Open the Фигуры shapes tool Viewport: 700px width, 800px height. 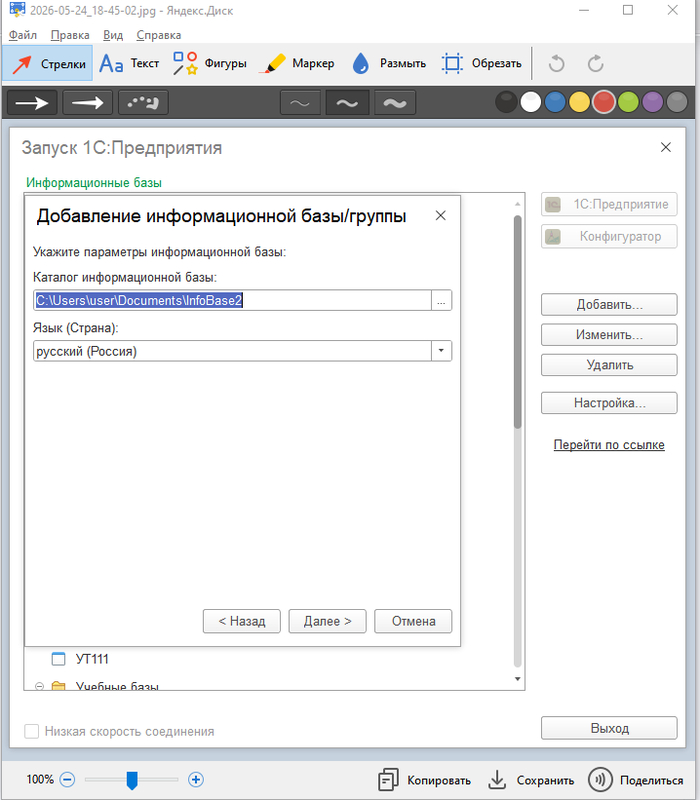209,63
